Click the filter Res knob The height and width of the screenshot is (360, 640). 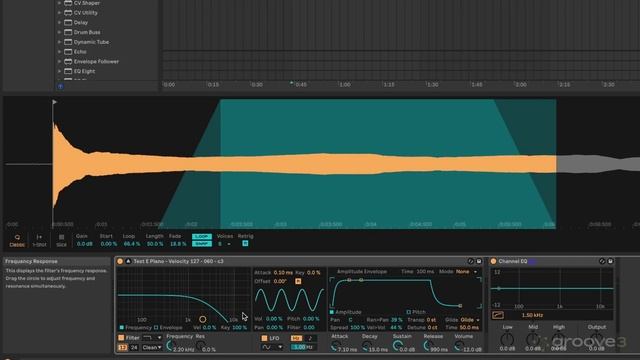pyautogui.click(x=200, y=346)
